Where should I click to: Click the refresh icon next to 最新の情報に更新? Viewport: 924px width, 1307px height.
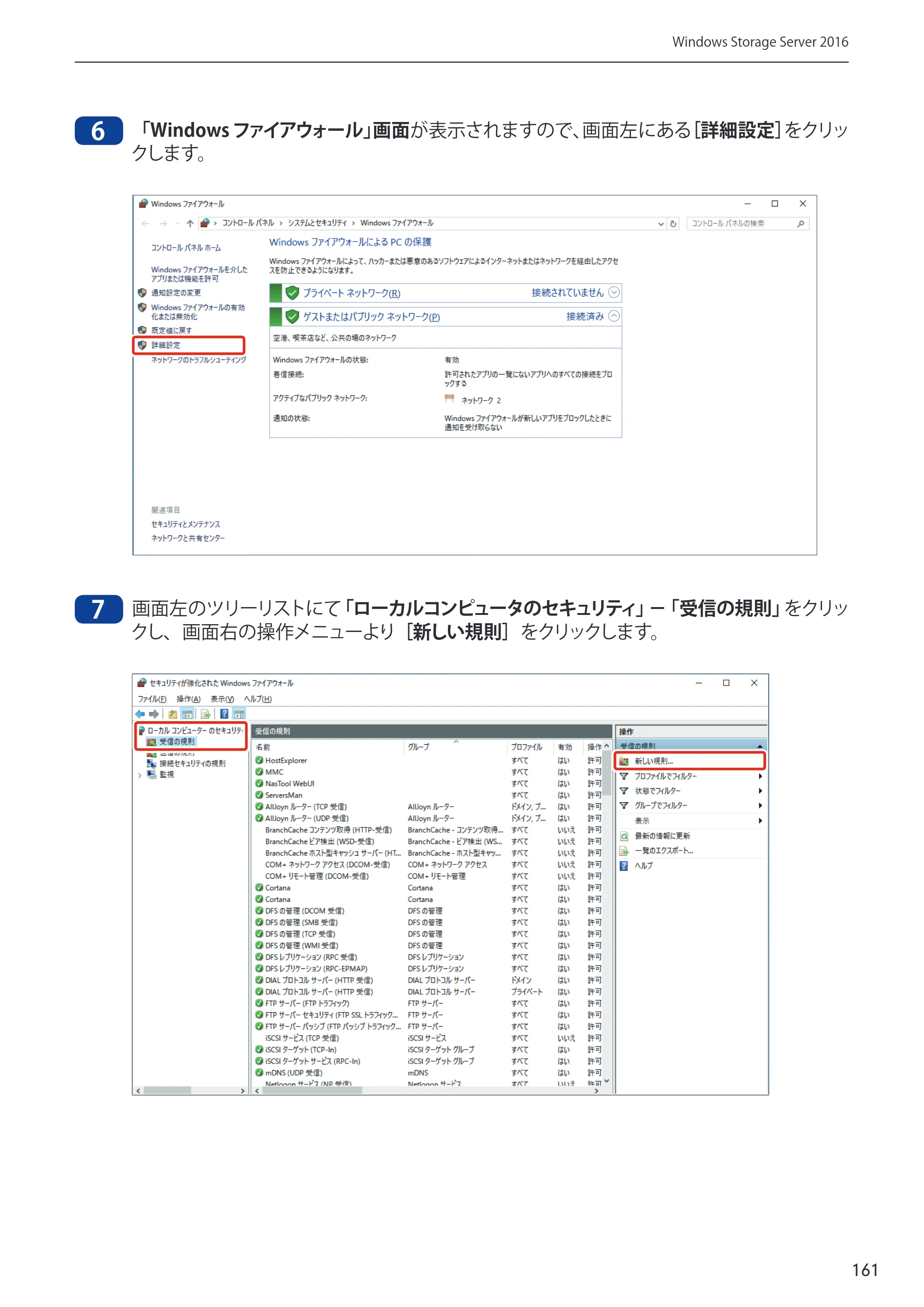[x=624, y=836]
